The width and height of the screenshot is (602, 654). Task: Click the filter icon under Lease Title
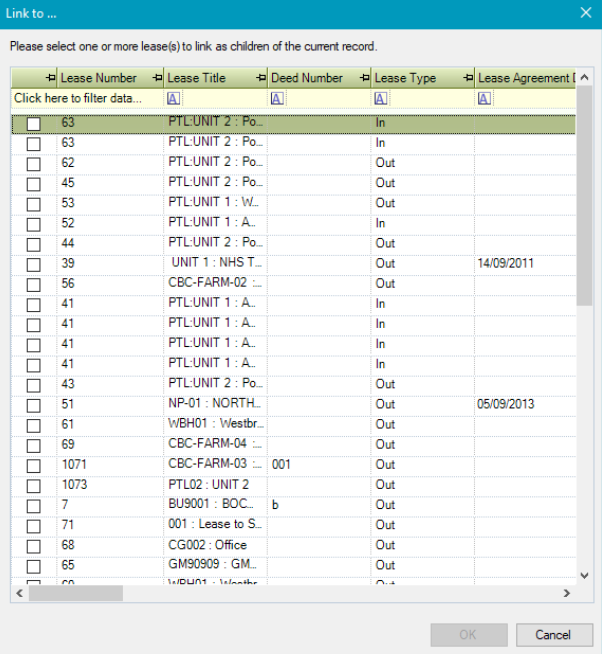[x=173, y=98]
